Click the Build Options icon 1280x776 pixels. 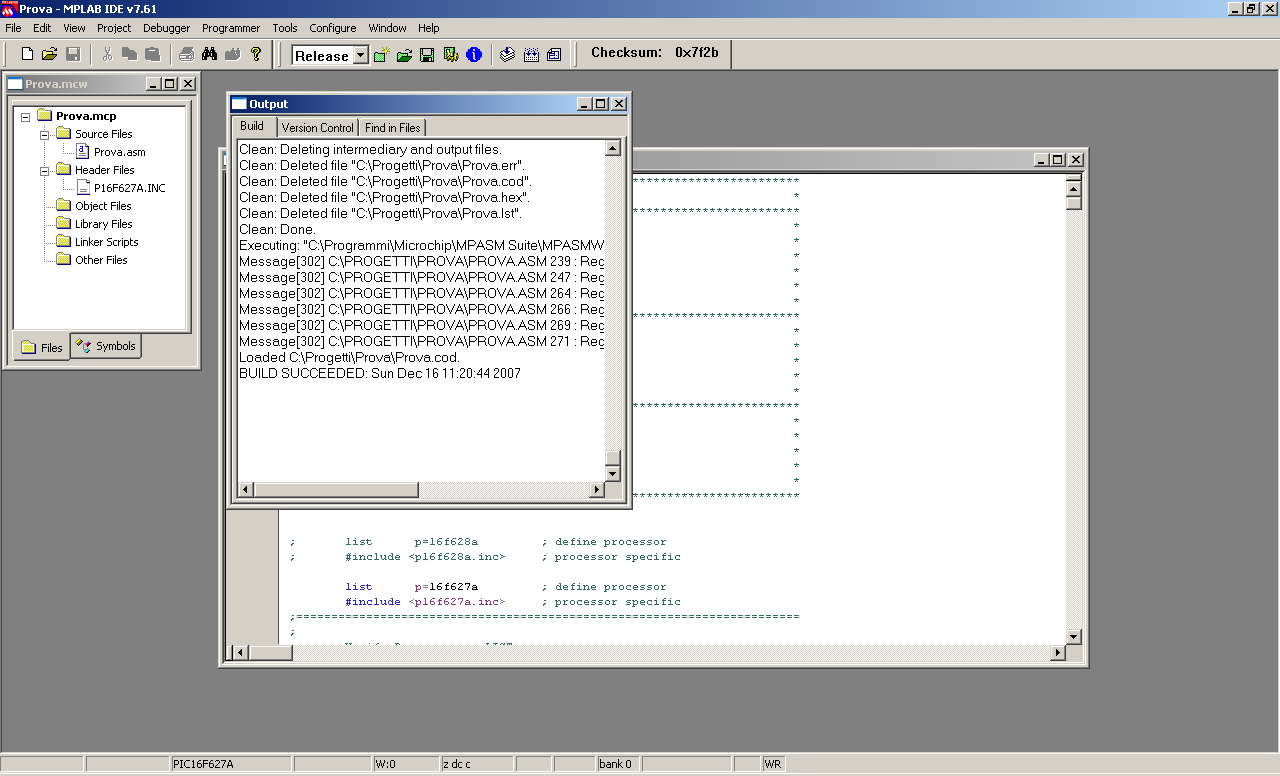click(450, 55)
